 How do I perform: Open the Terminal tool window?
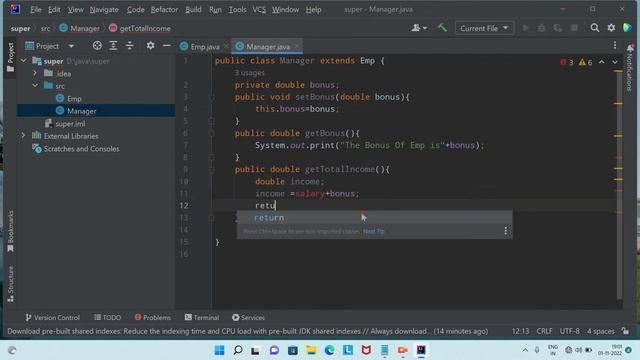click(x=202, y=317)
